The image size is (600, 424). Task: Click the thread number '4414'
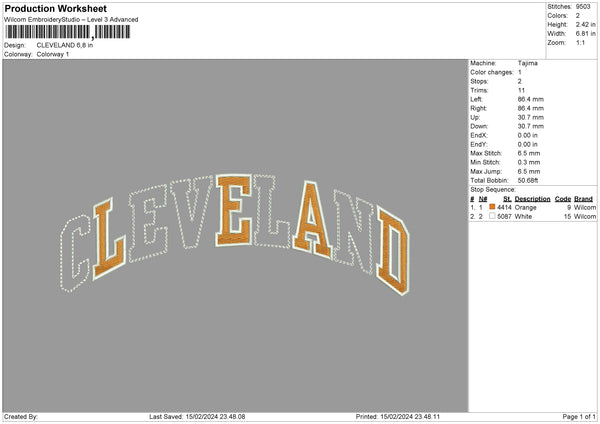click(504, 207)
